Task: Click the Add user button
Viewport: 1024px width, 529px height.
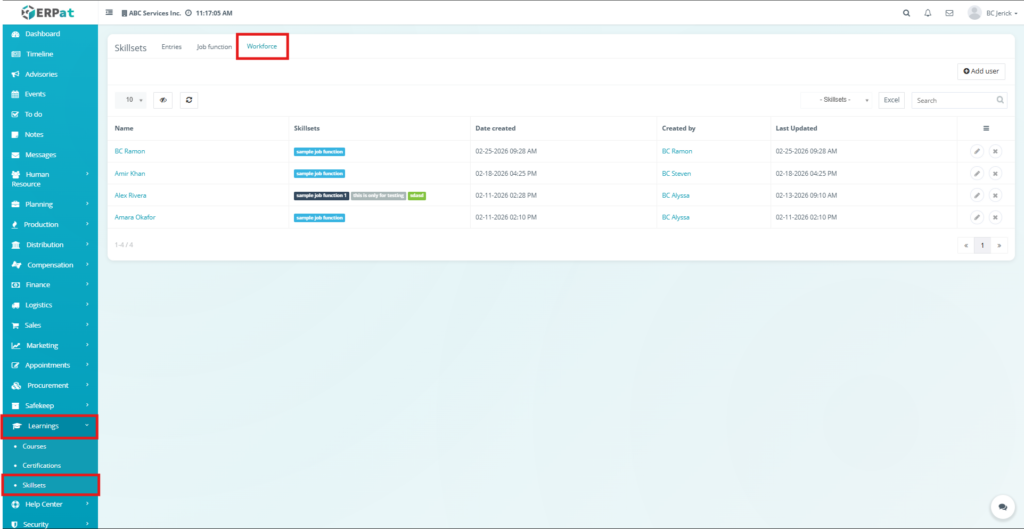Action: [980, 71]
